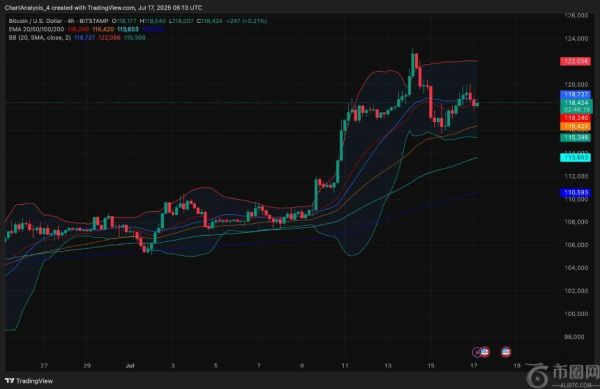Click the blue 118,727 axis price label

click(x=576, y=94)
